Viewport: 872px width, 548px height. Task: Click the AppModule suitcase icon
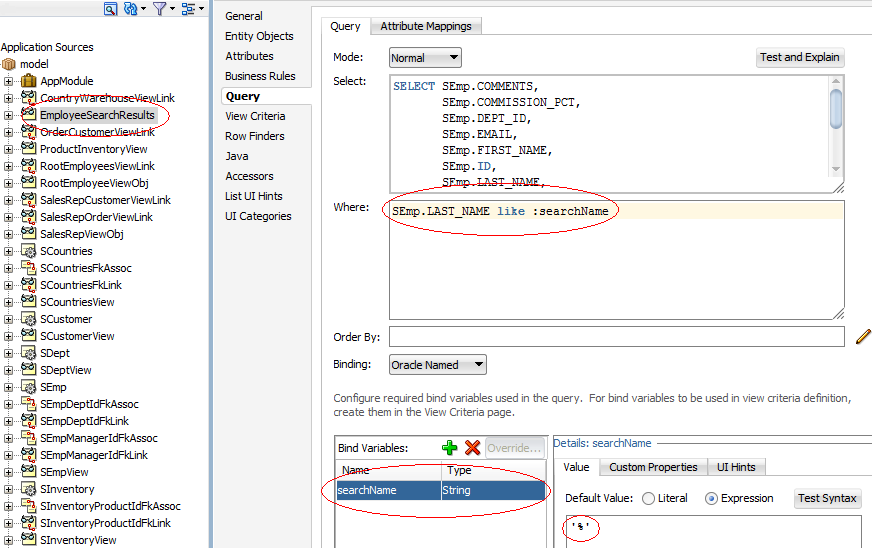click(x=28, y=81)
